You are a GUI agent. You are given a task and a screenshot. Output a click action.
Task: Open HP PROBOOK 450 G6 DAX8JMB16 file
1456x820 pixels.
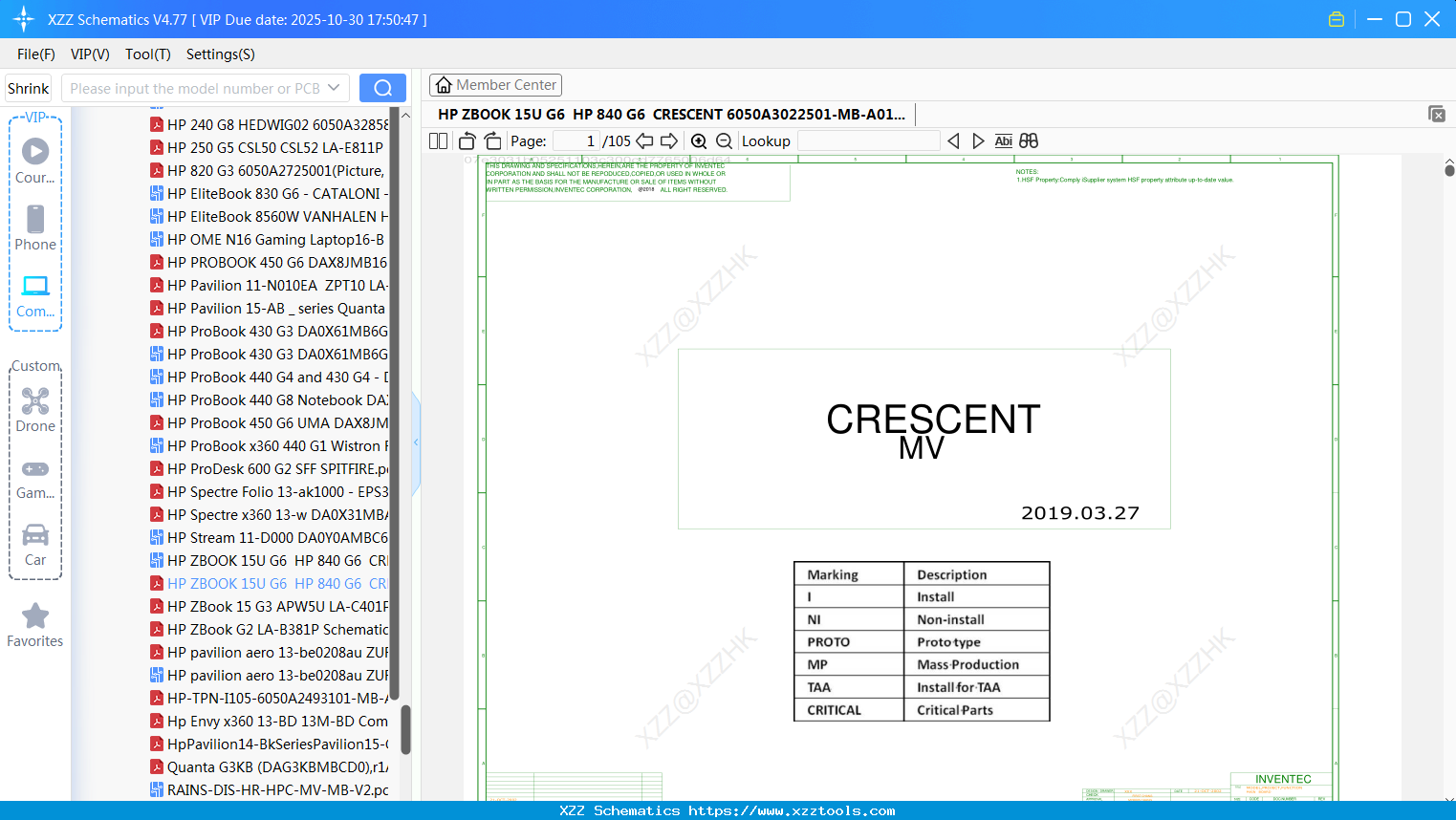click(270, 262)
